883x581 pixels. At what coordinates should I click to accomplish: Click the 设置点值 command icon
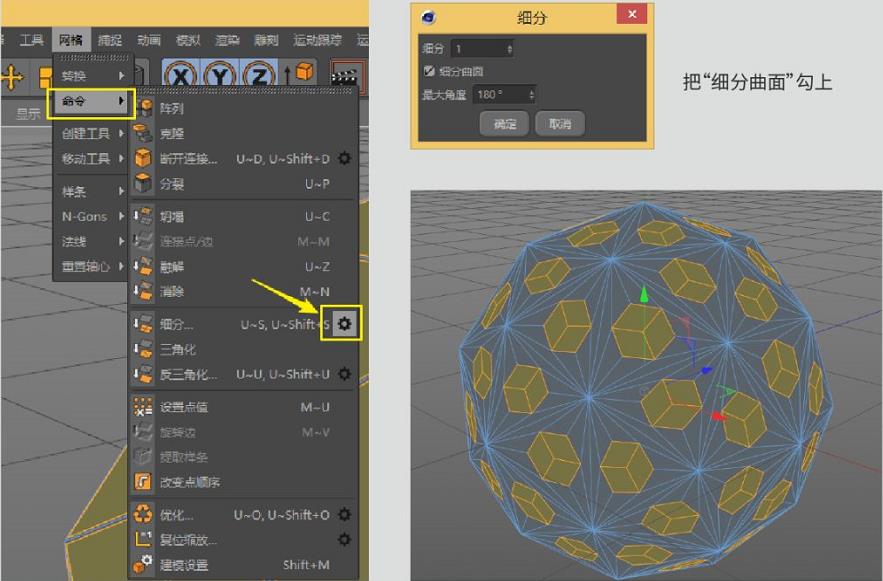143,407
